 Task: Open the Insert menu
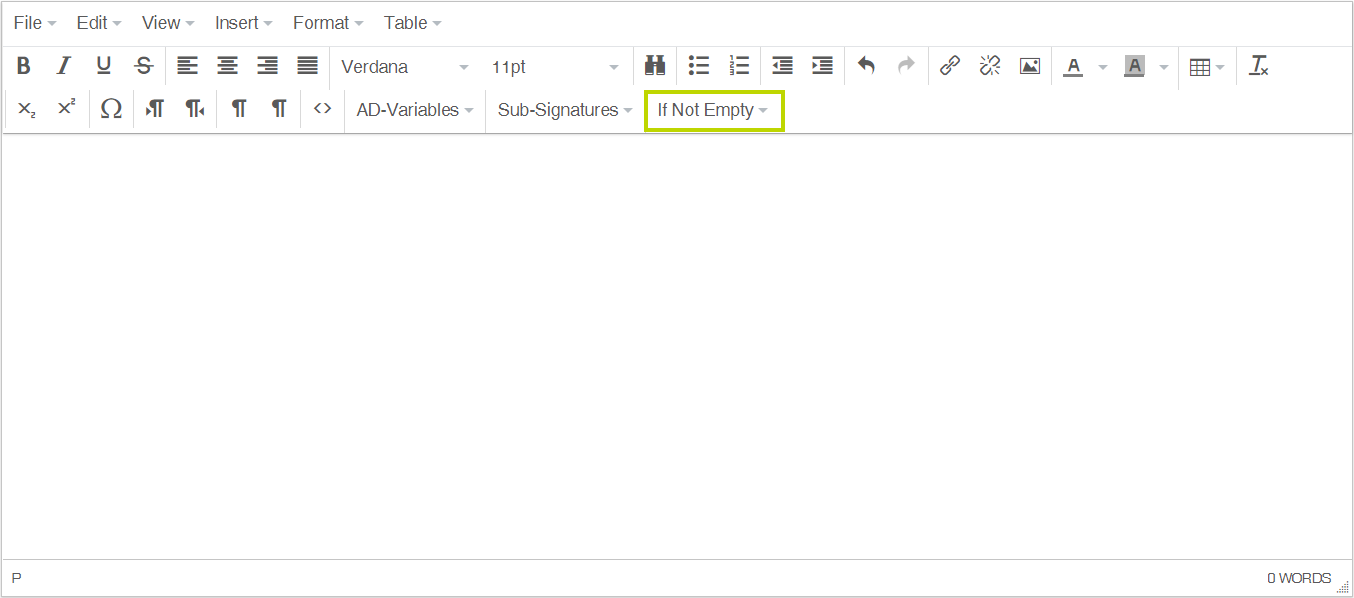(x=243, y=23)
